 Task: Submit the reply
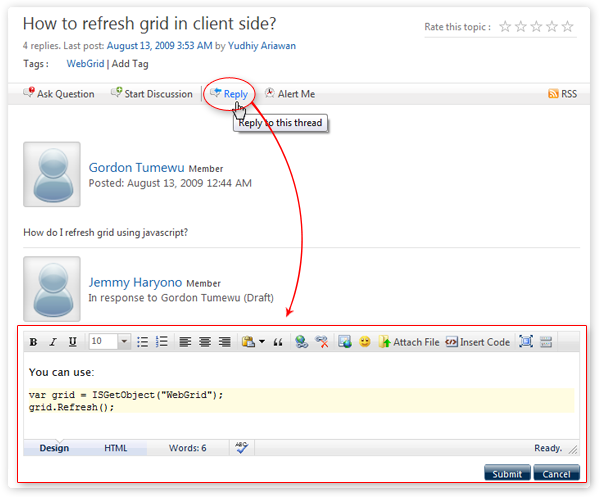click(507, 473)
